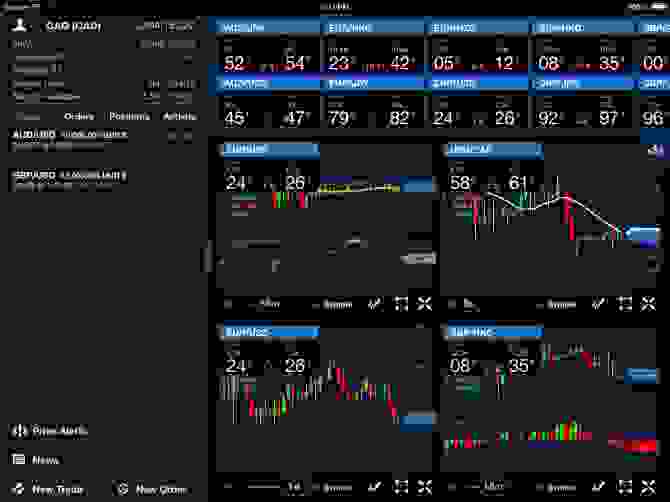
Task: Open the News label
Action: click(45, 460)
